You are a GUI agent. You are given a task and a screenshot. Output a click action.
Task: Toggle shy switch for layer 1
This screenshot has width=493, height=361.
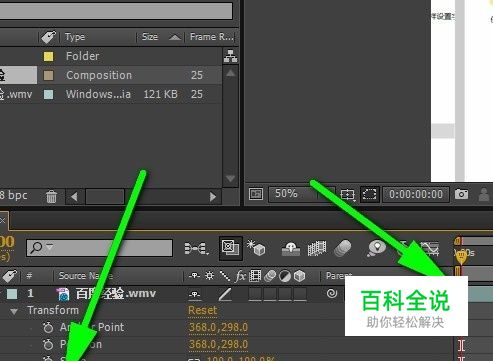click(195, 294)
